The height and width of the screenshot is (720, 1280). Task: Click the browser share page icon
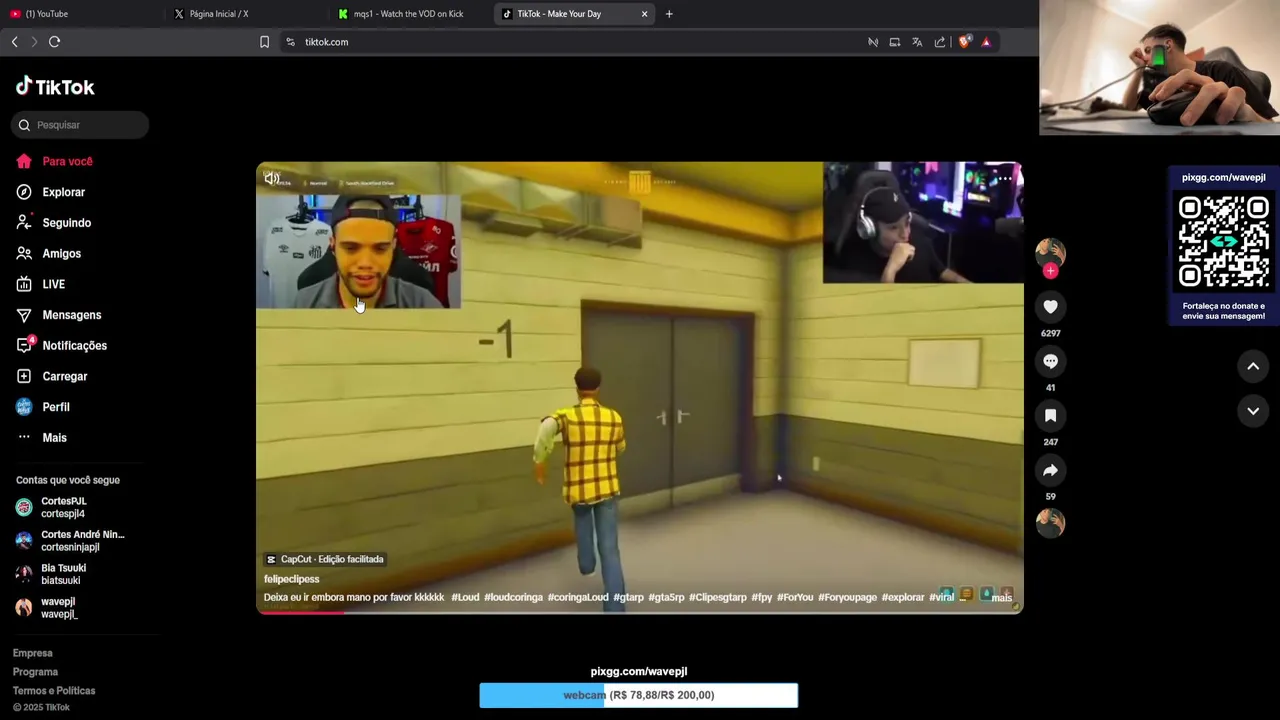tap(940, 42)
